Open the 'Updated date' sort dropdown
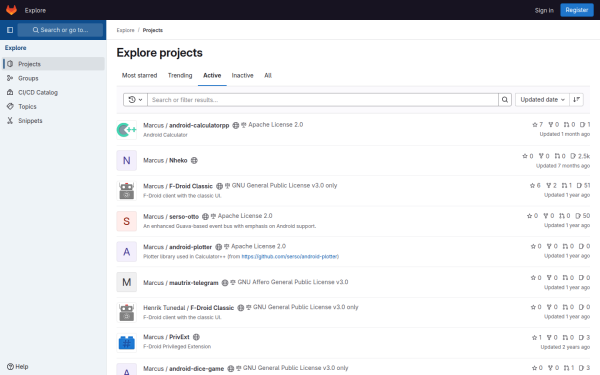600x375 pixels. (542, 99)
